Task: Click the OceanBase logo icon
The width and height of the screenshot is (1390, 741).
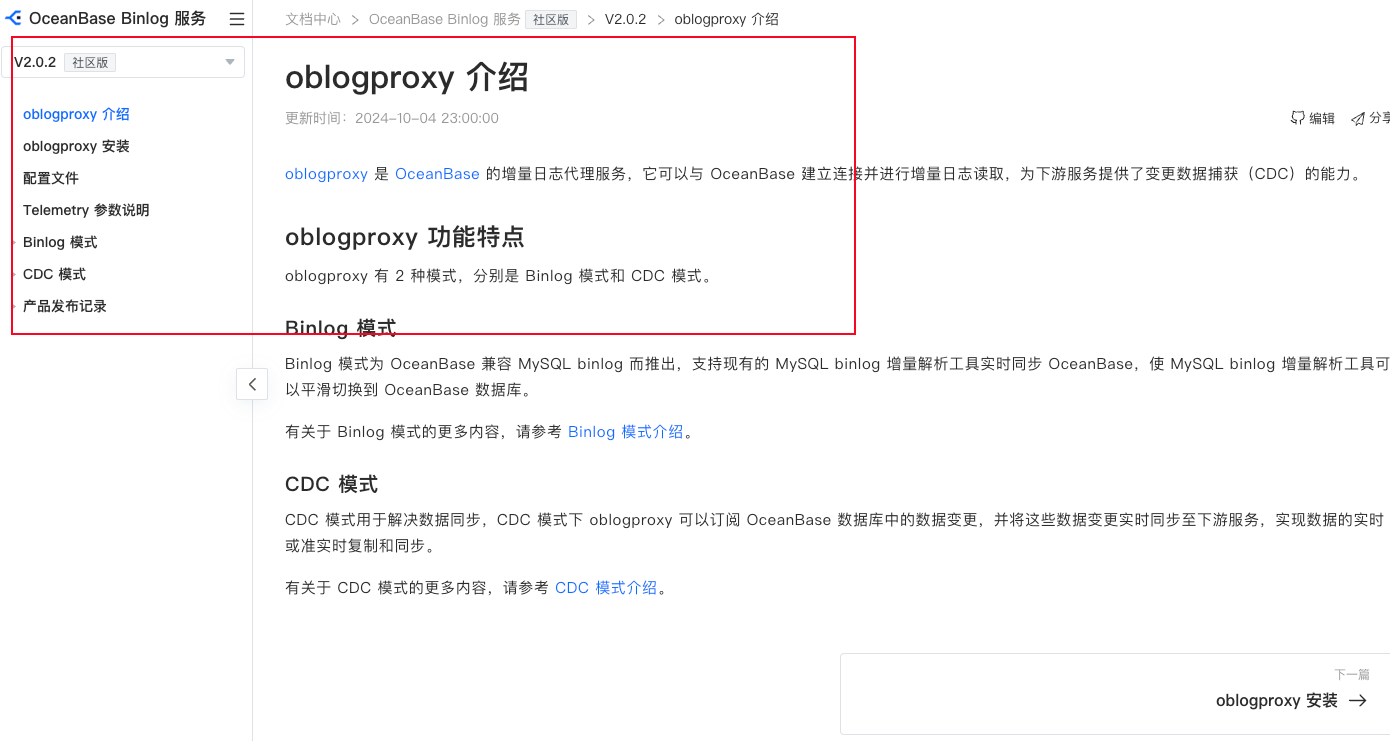Action: [x=14, y=18]
